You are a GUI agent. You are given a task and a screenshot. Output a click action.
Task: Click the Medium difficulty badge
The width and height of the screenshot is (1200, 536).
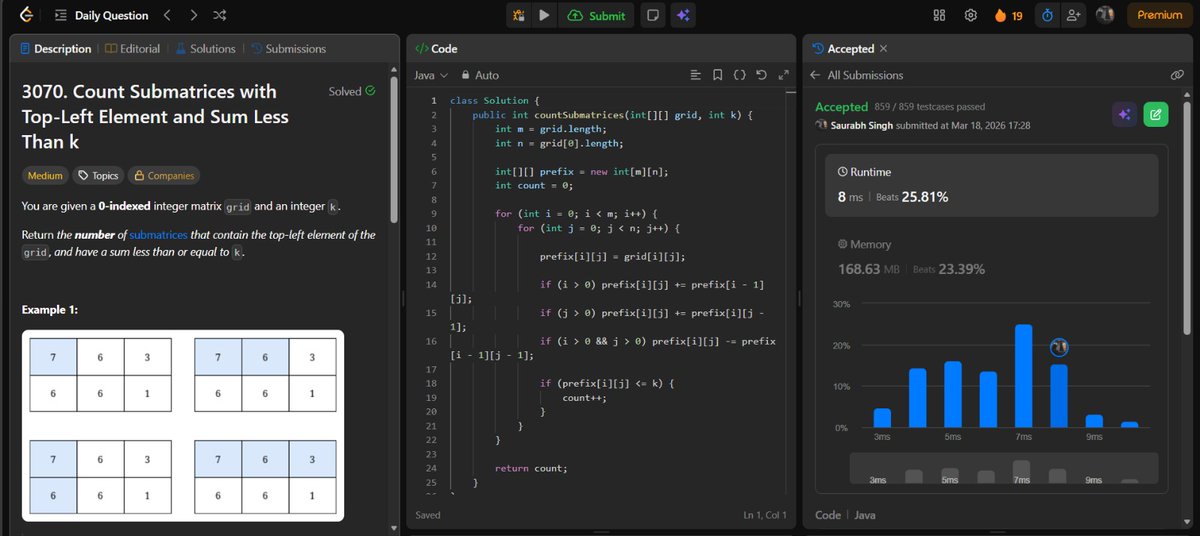click(x=45, y=175)
